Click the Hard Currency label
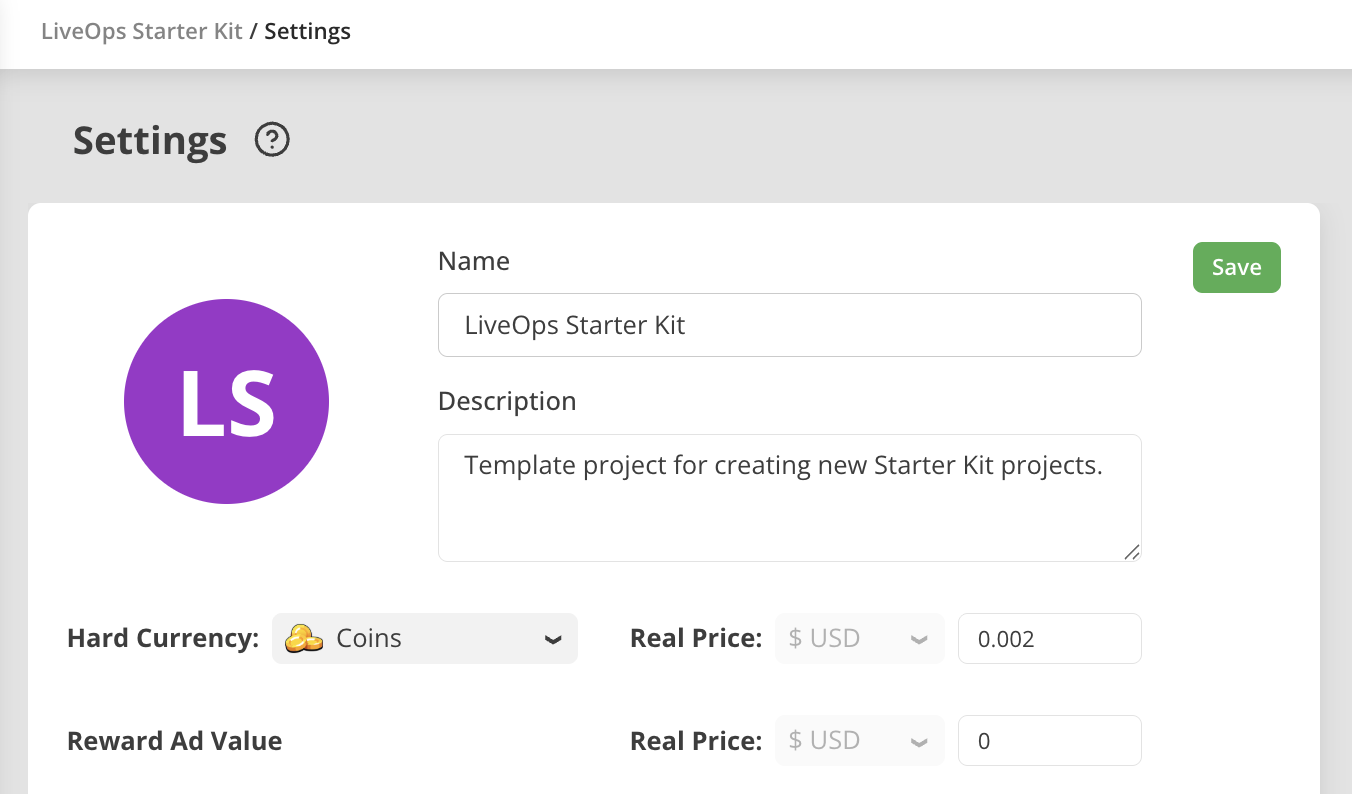 pyautogui.click(x=163, y=639)
